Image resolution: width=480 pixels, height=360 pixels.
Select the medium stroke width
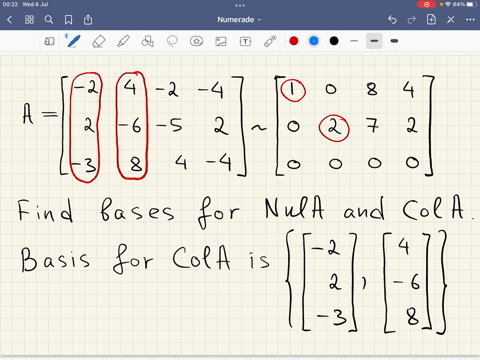[374, 41]
